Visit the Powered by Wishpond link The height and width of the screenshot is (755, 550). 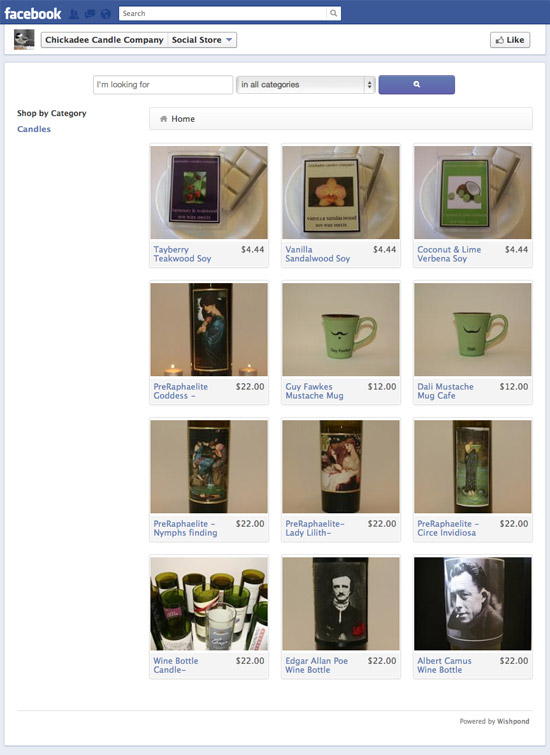click(494, 721)
